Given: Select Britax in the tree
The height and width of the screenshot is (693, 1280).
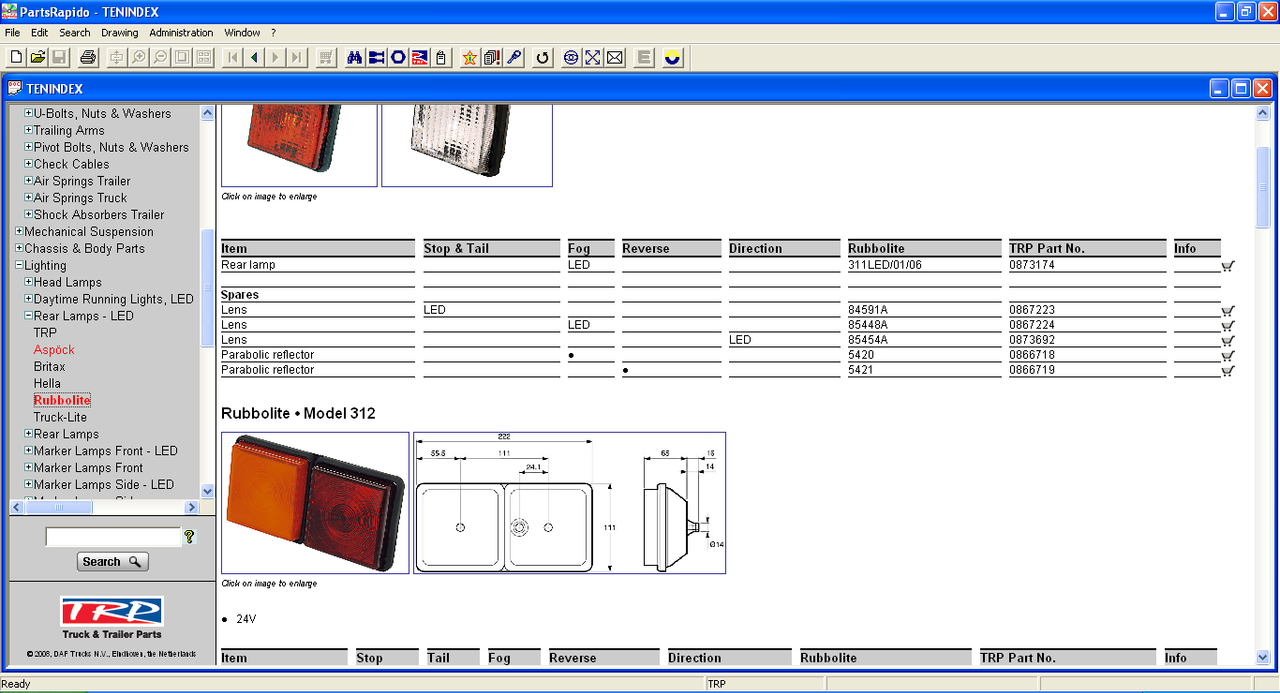Looking at the screenshot, I should [49, 367].
